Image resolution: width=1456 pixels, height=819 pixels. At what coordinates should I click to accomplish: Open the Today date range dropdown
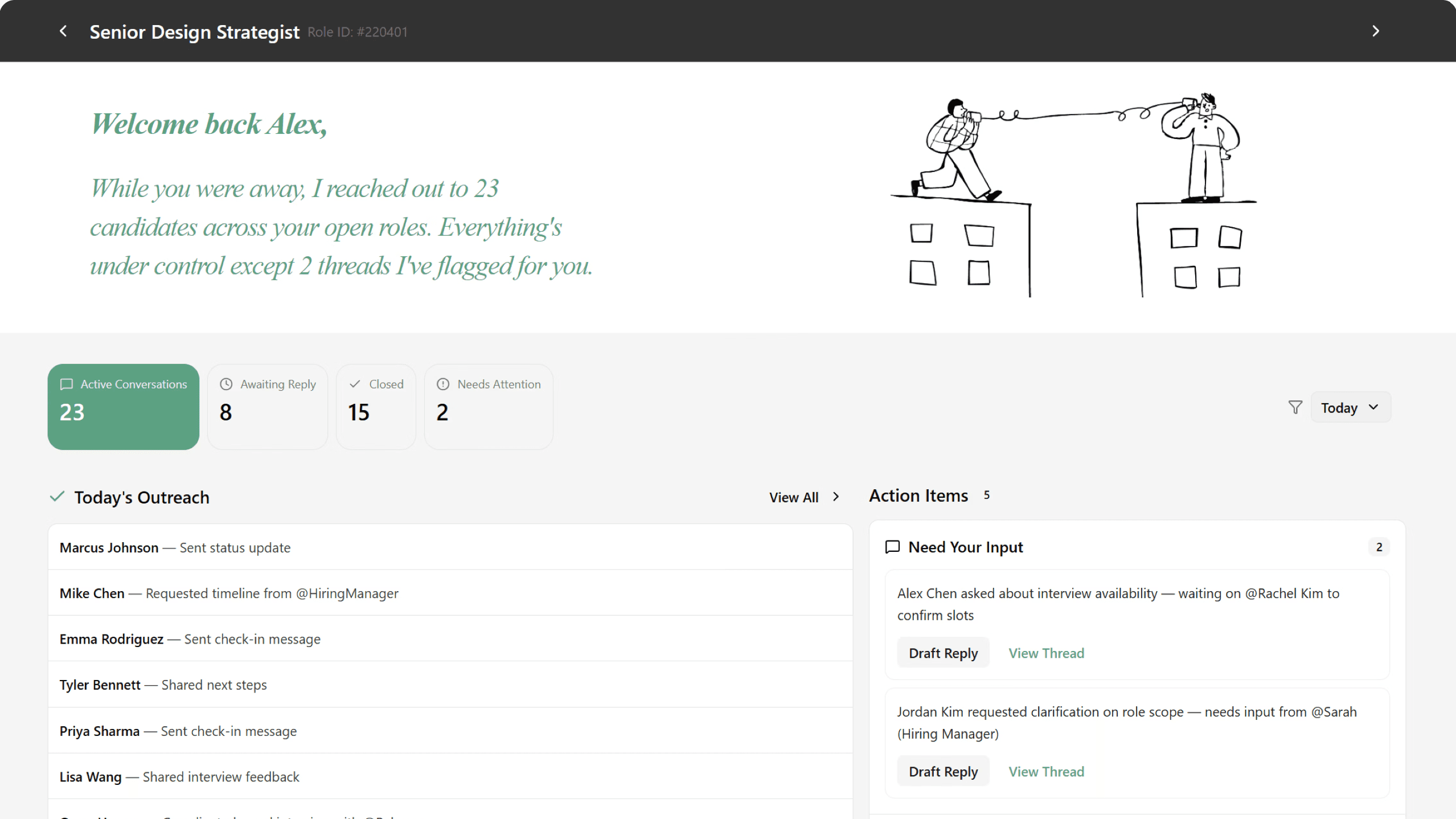[x=1351, y=407]
